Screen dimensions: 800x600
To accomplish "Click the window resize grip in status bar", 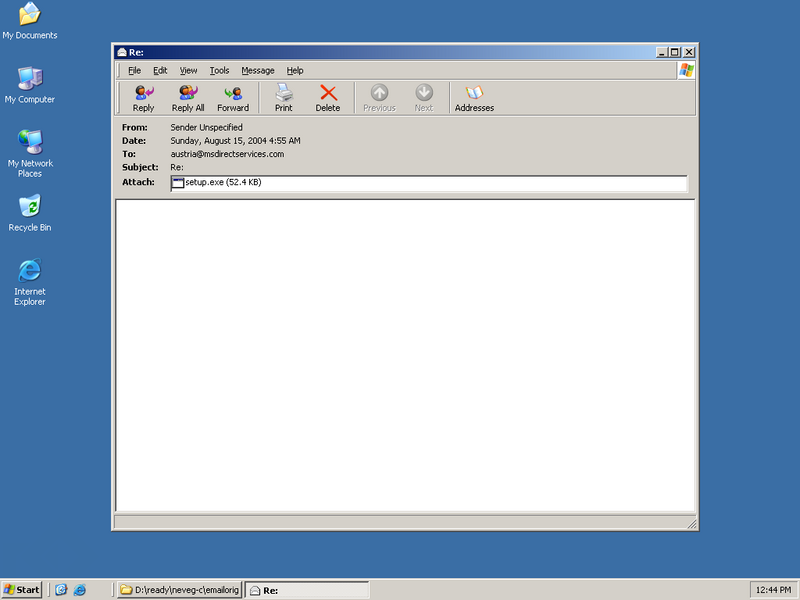I will point(692,524).
